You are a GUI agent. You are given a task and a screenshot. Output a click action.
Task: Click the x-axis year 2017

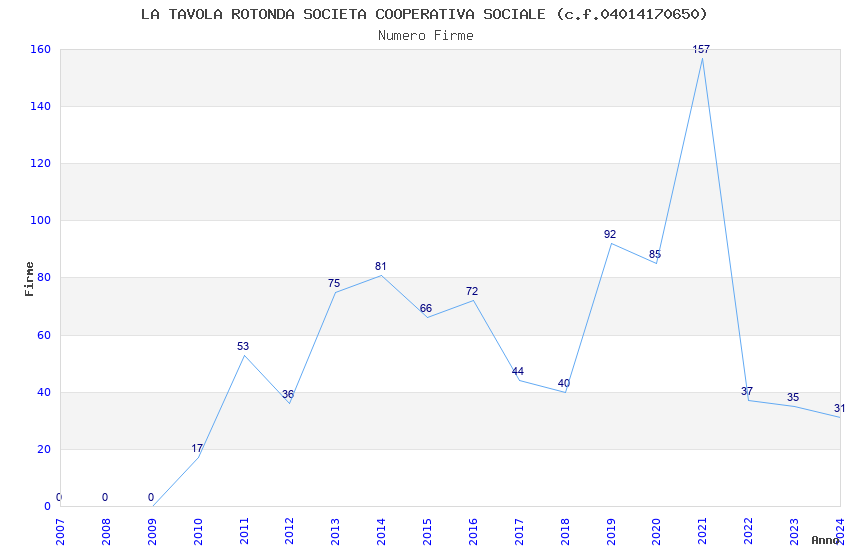(519, 532)
